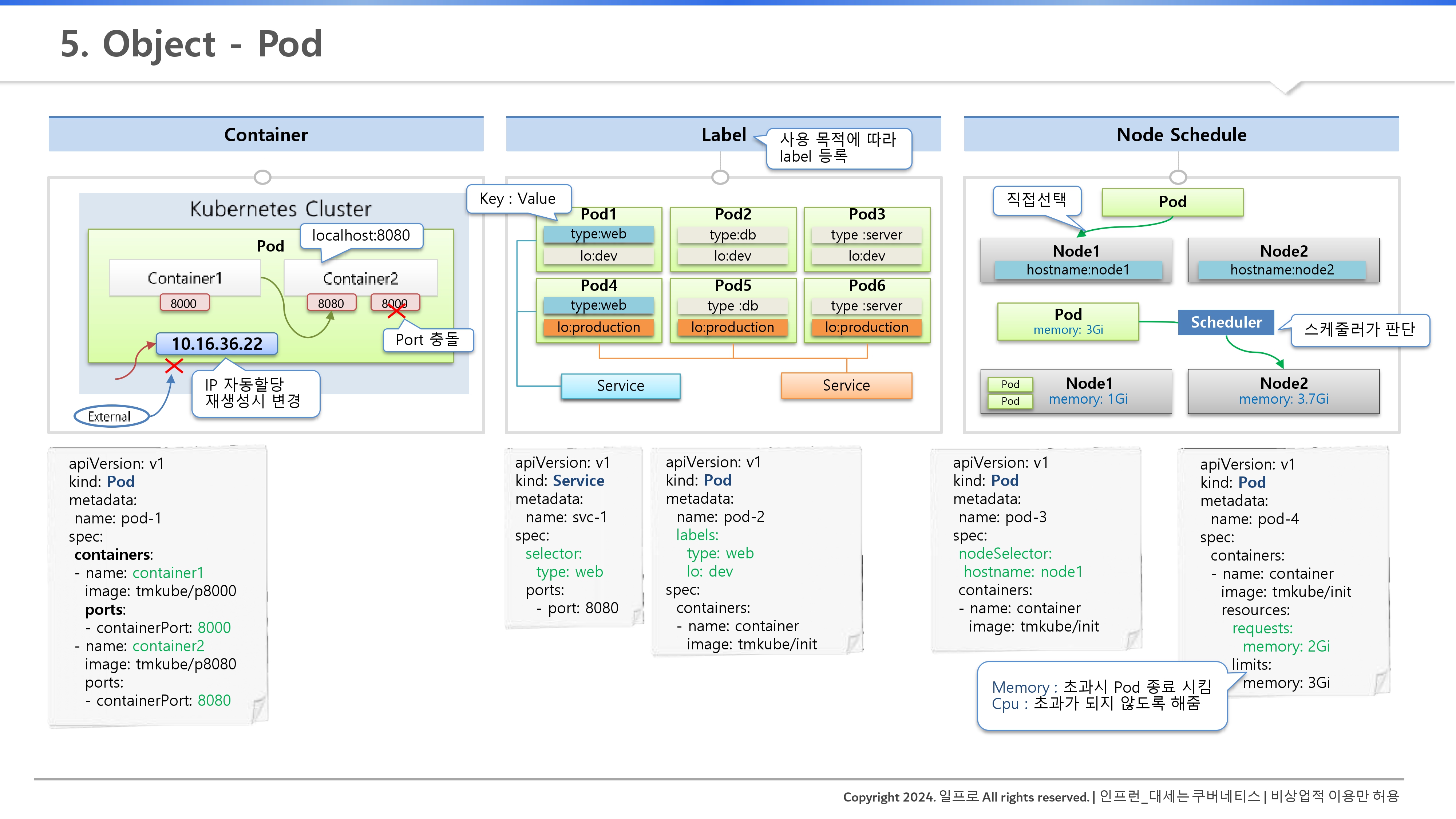1456x819 pixels.
Task: Click the Node2 memory: 3.7Gi box
Action: (1283, 391)
